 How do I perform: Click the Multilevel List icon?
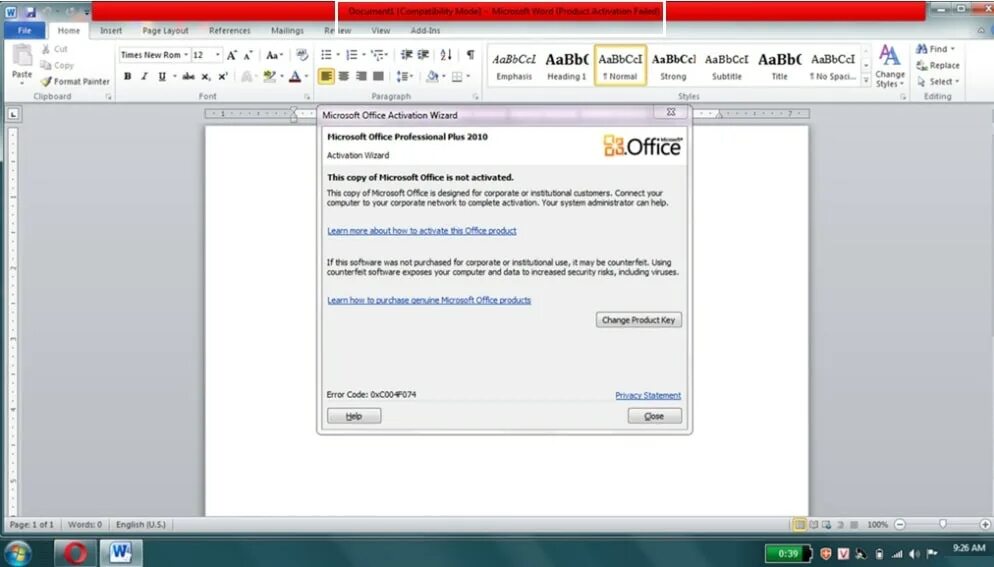tap(377, 55)
